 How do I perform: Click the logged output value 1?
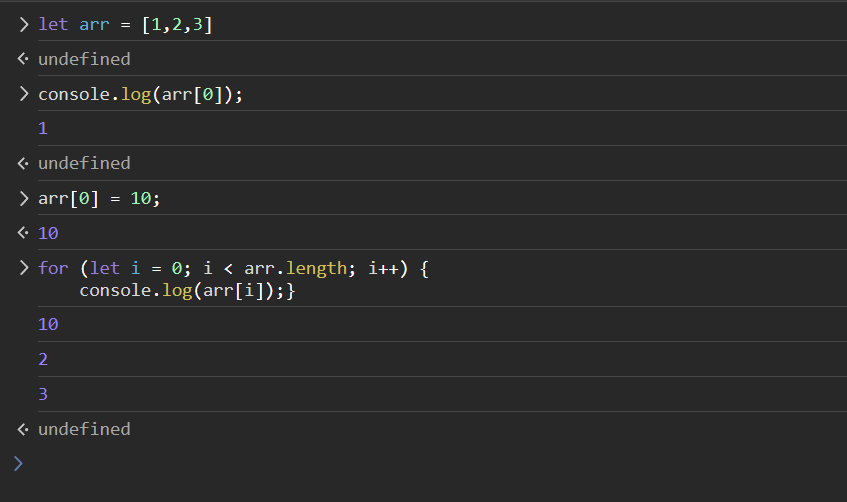pos(43,129)
